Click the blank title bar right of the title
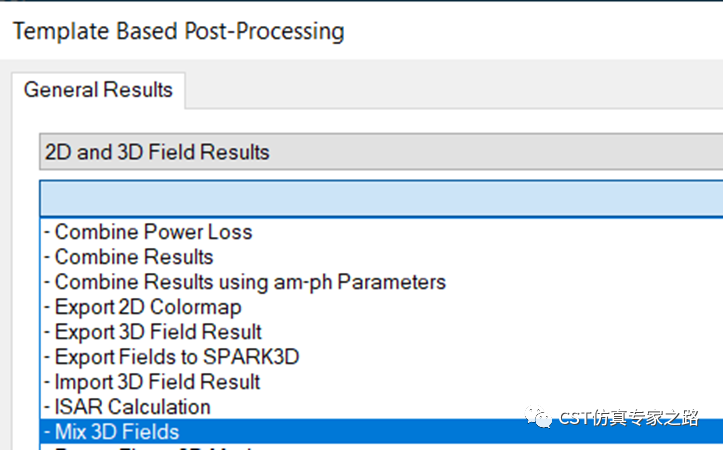The height and width of the screenshot is (450, 723). [x=530, y=31]
